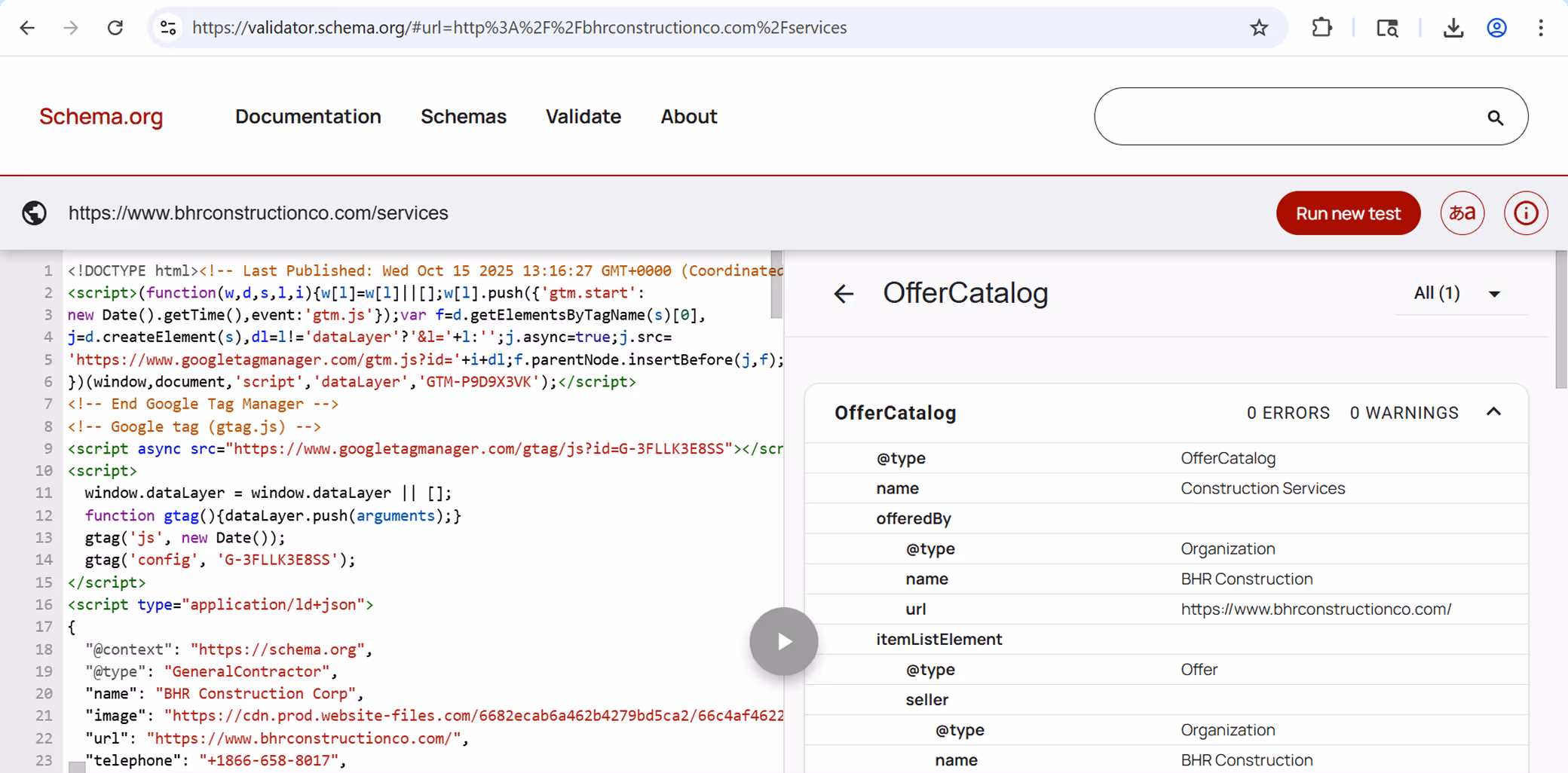Click the url value https://www.bhrconstructionco.com/ in results

coord(1315,610)
